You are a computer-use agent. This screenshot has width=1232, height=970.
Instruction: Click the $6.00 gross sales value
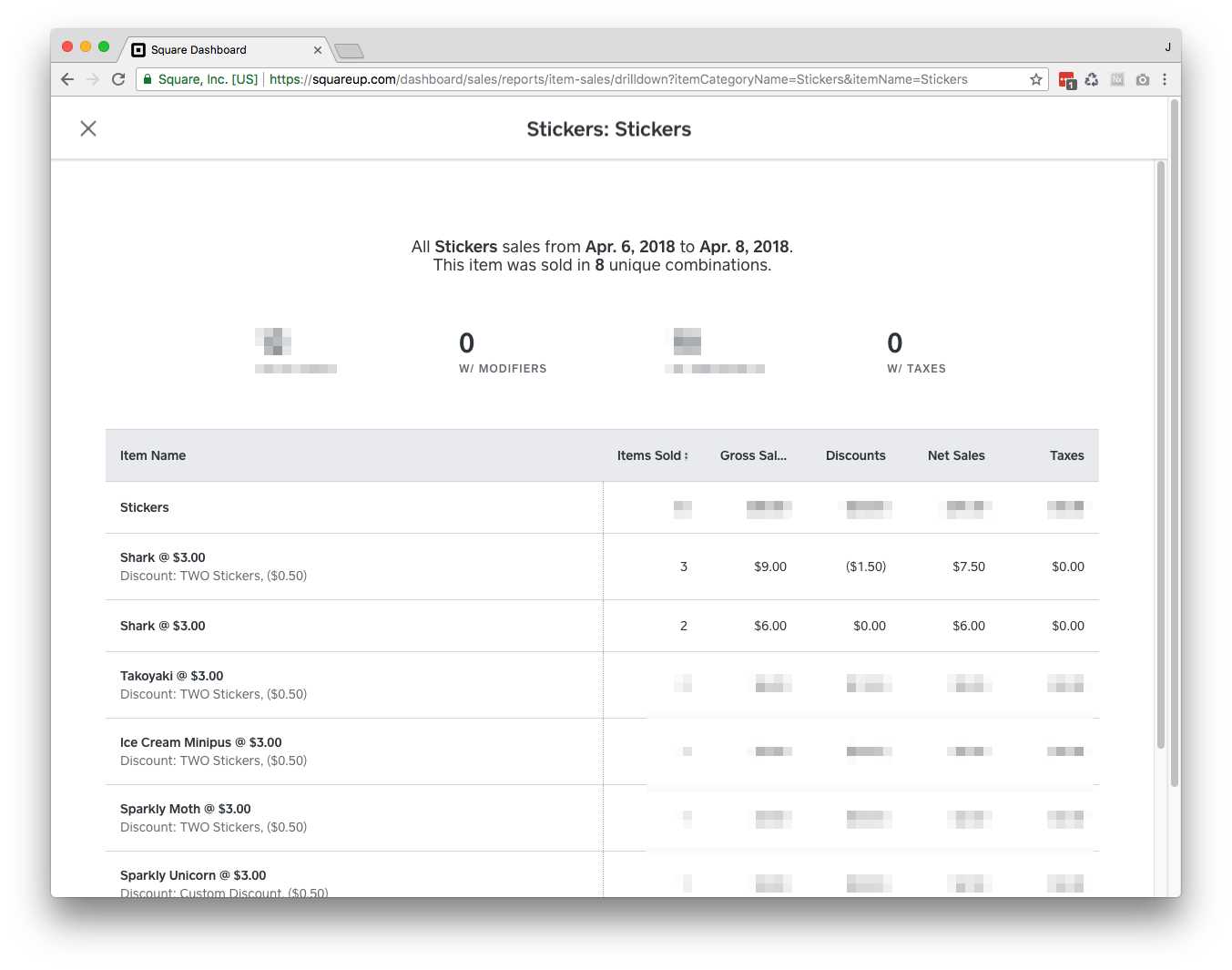click(770, 626)
